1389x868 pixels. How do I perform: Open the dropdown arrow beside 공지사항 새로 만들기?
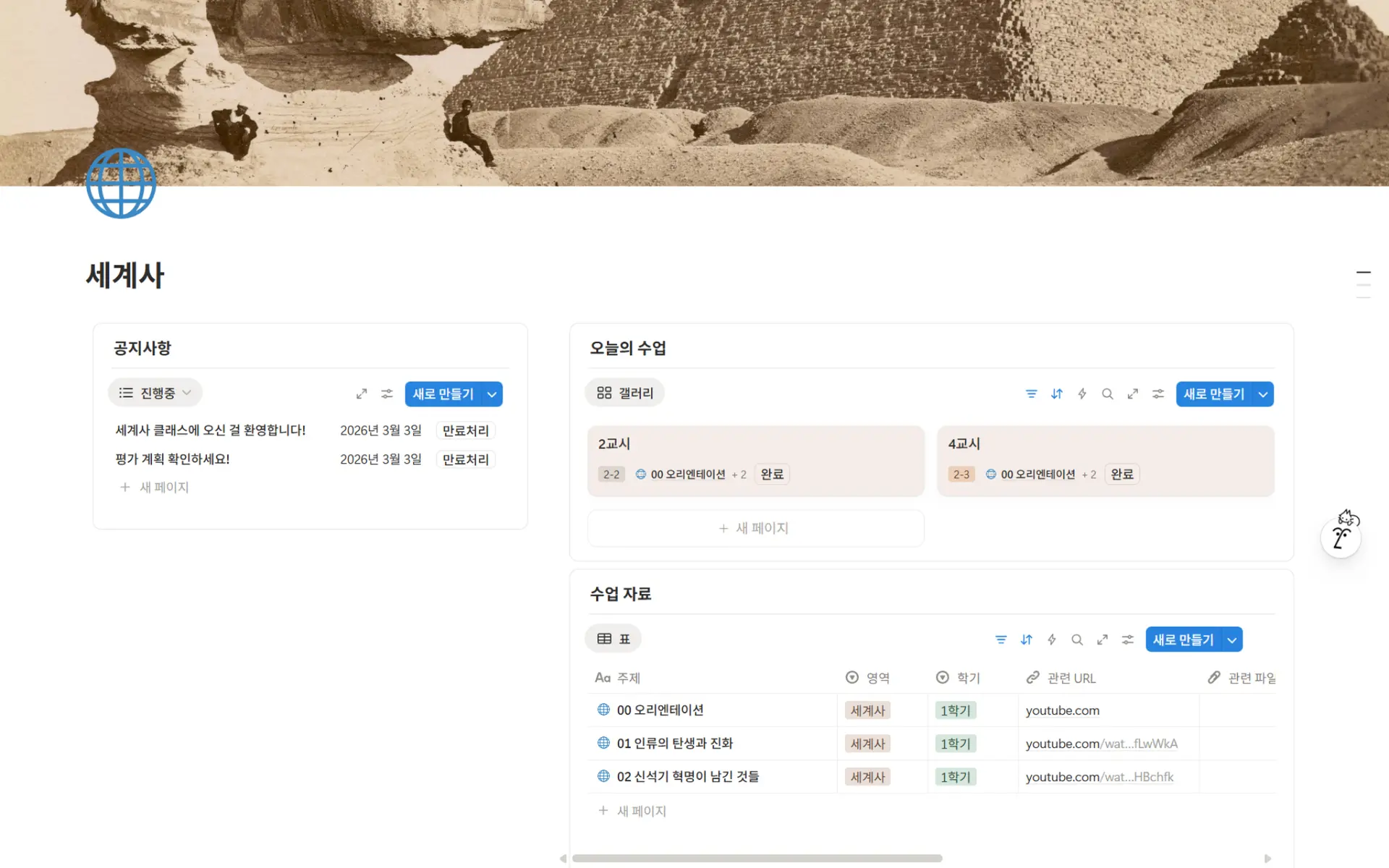(492, 394)
